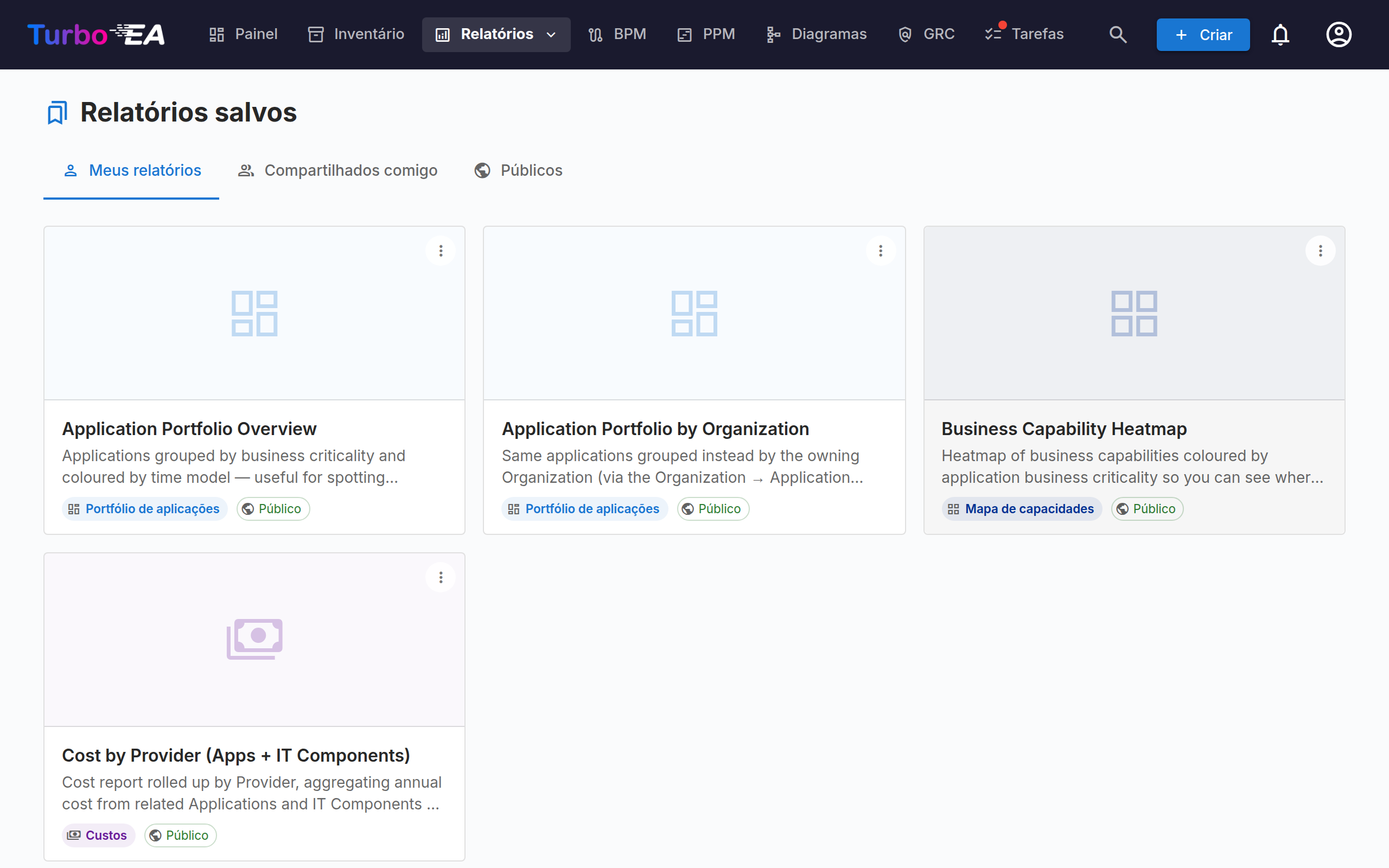Open the Diagramas navigation item
The height and width of the screenshot is (868, 1389).
(816, 34)
